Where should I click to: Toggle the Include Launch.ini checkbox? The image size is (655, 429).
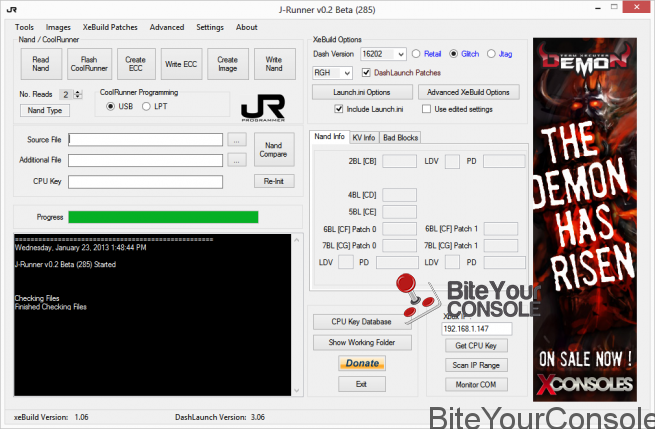point(339,109)
